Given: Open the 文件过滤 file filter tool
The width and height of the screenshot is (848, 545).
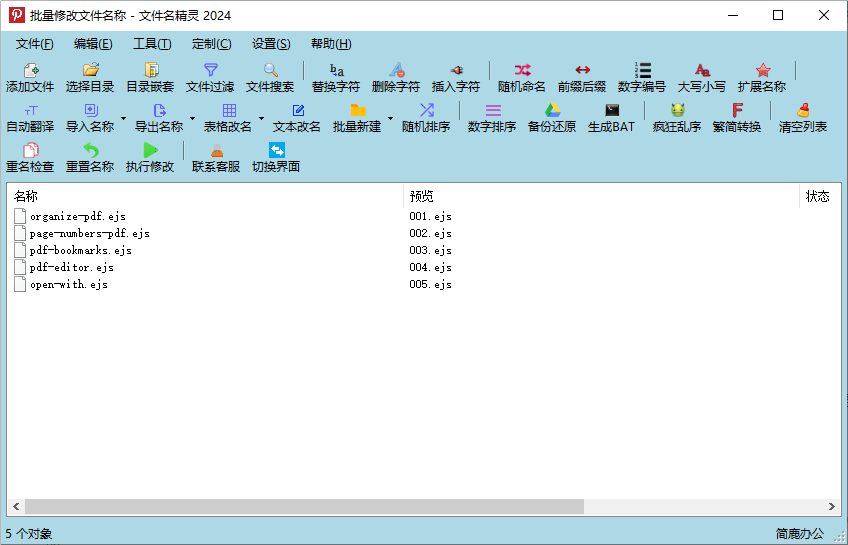Looking at the screenshot, I should pos(210,77).
